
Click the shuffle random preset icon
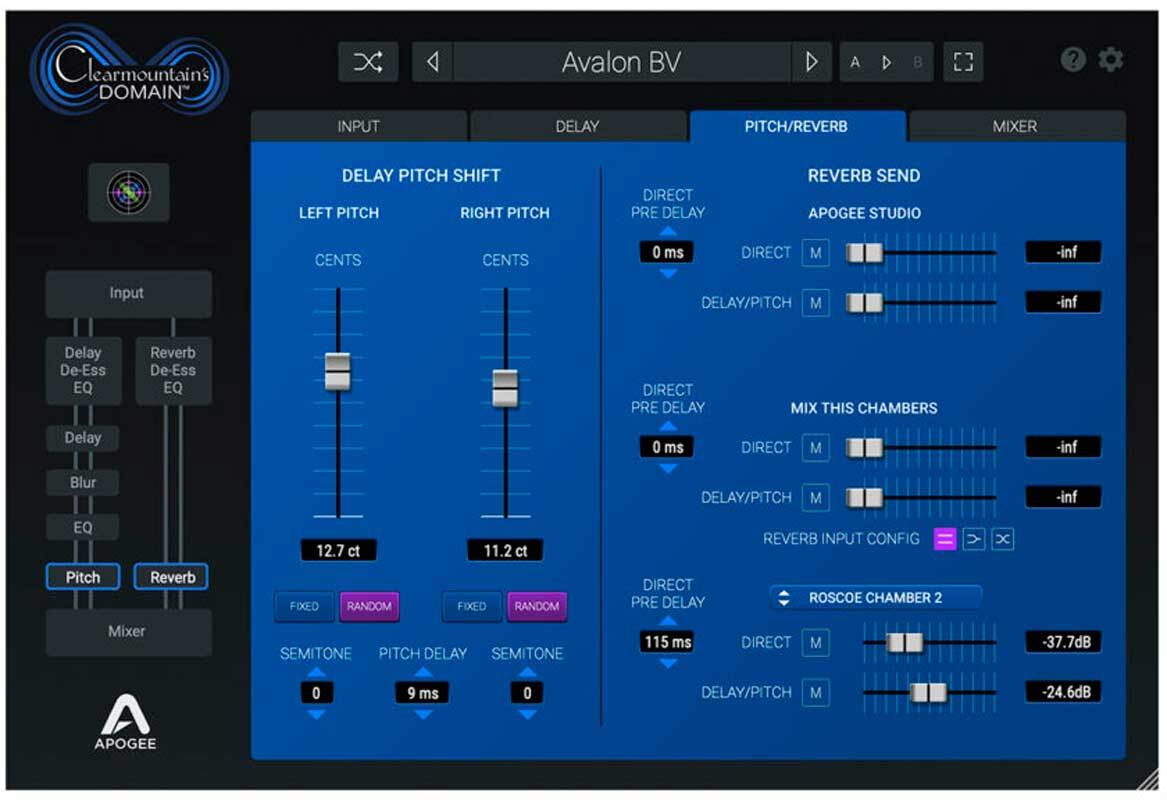pos(367,63)
